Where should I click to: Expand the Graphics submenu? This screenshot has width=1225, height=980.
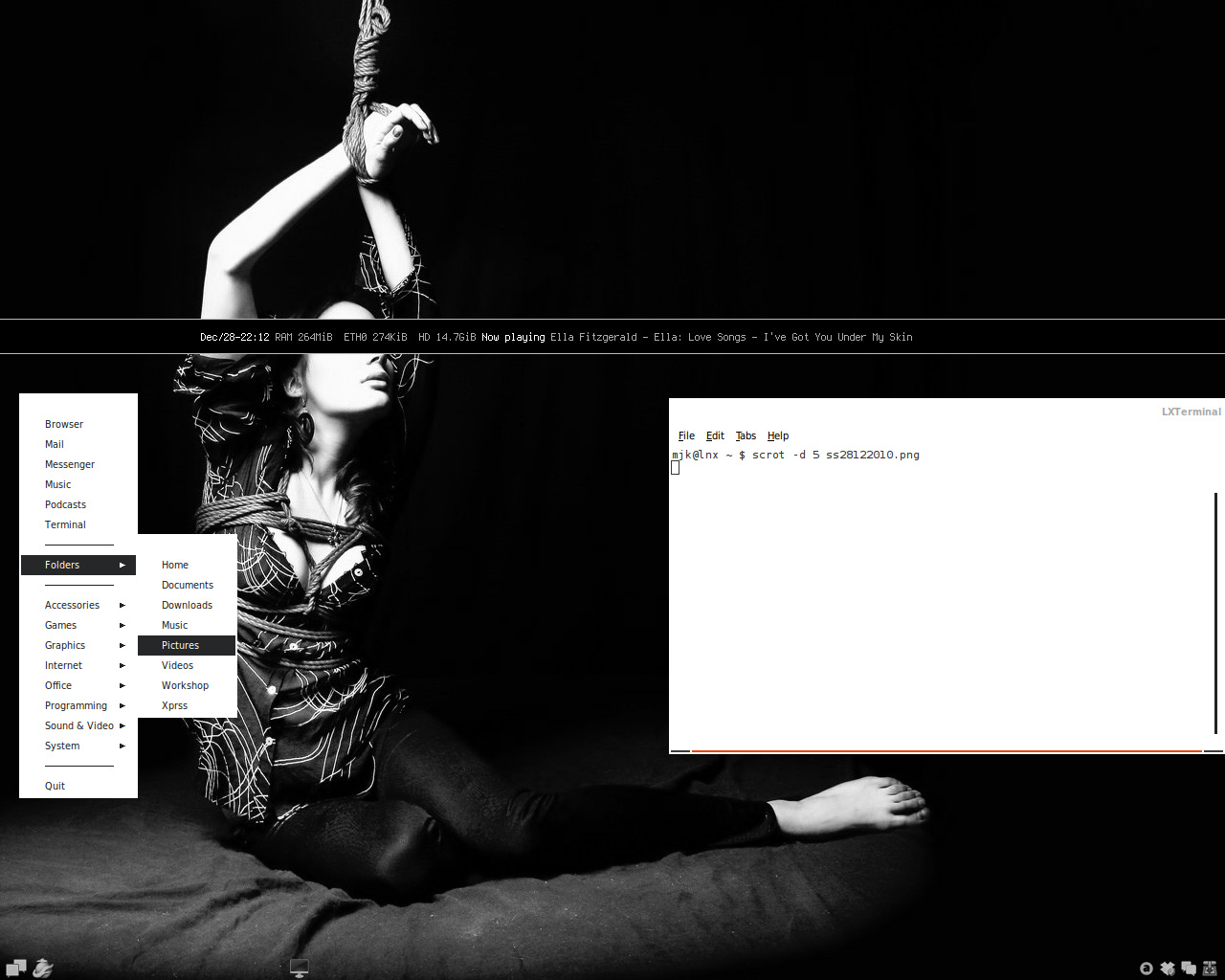(78, 645)
